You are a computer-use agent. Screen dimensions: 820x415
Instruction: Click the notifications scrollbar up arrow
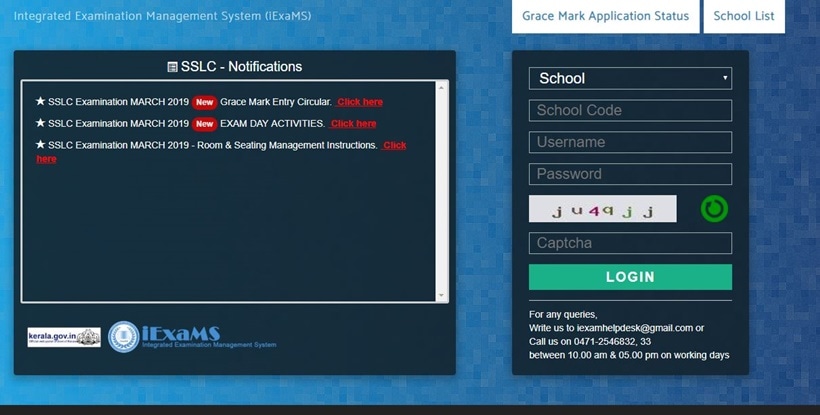tap(441, 87)
